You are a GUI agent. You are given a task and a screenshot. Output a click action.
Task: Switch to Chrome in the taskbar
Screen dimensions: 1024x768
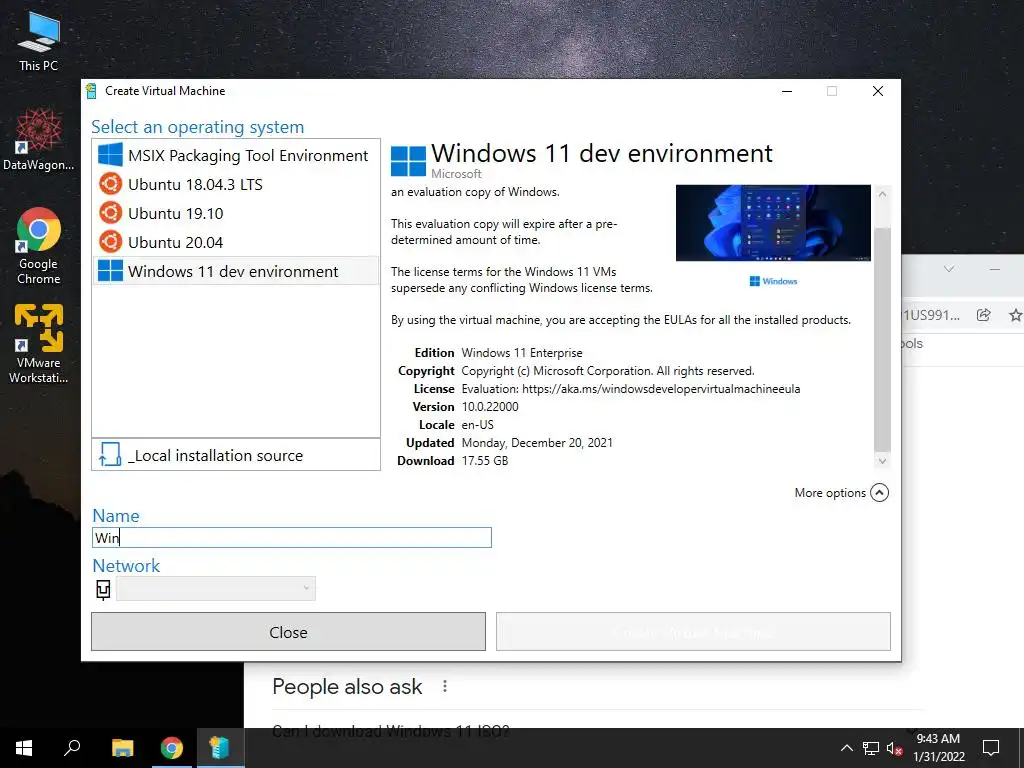coord(172,748)
